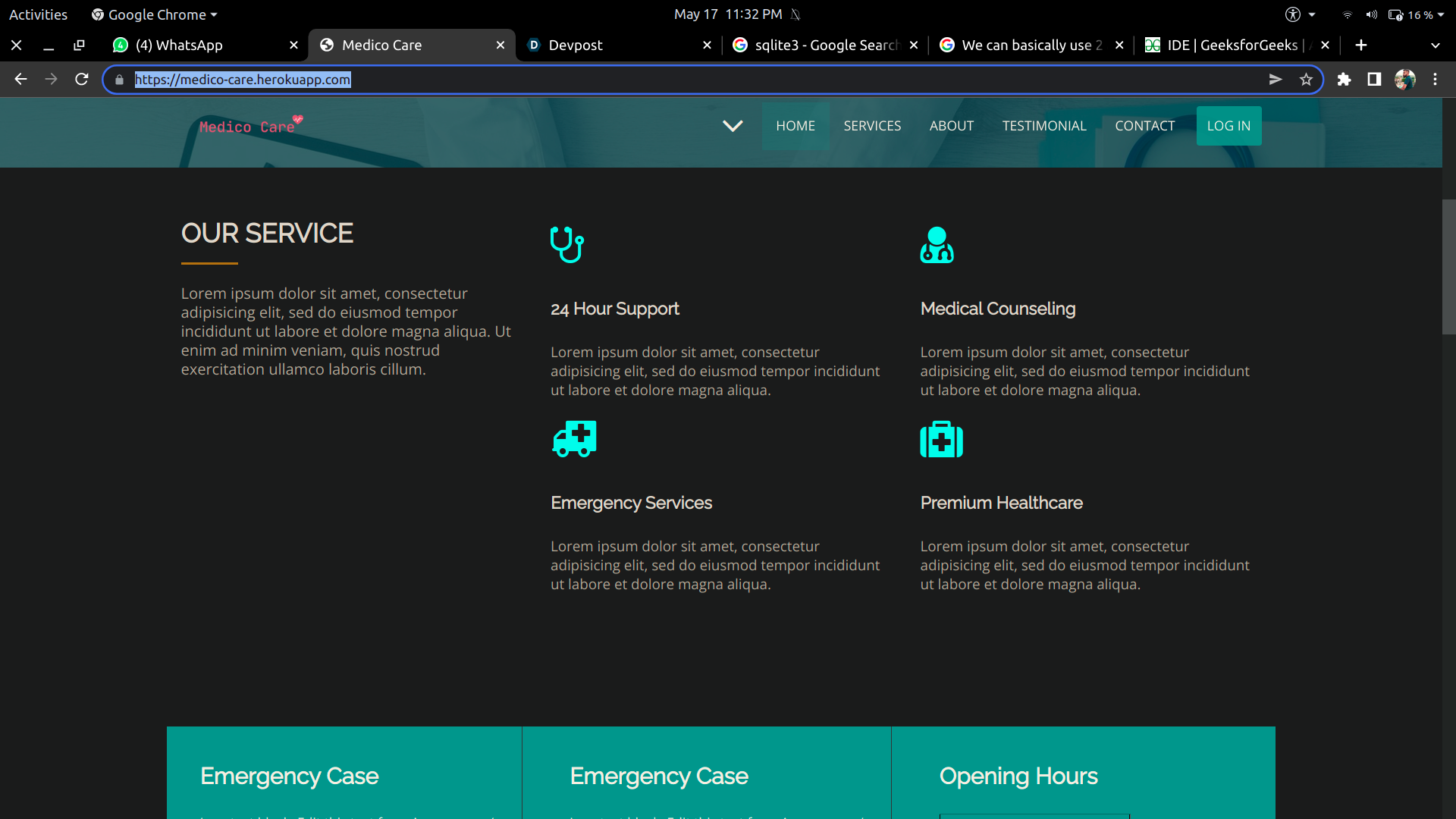Image resolution: width=1456 pixels, height=819 pixels.
Task: Click the Premium Healthcare medical kit icon
Action: 941,439
